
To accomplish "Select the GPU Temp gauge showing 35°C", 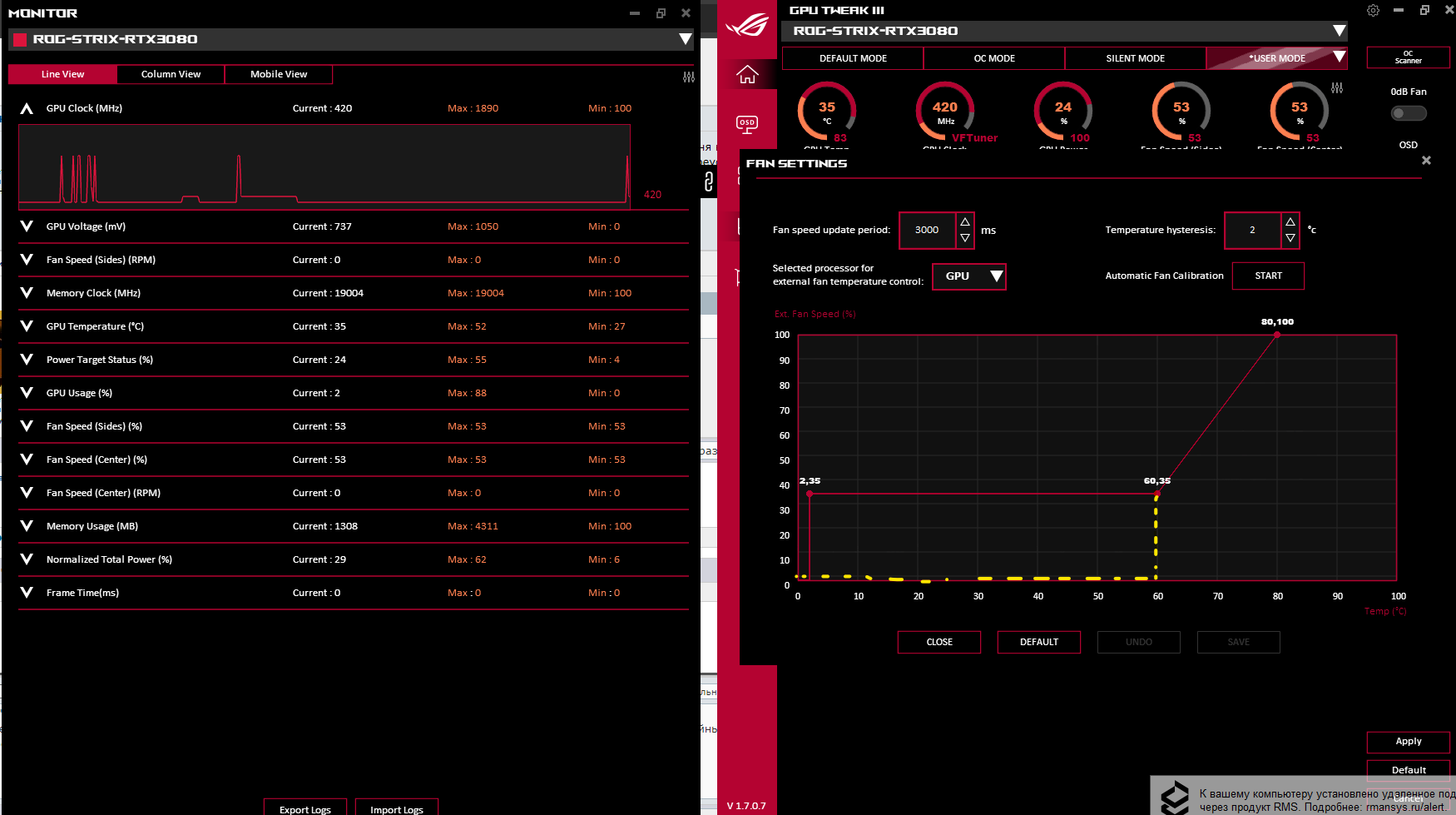I will tap(827, 112).
